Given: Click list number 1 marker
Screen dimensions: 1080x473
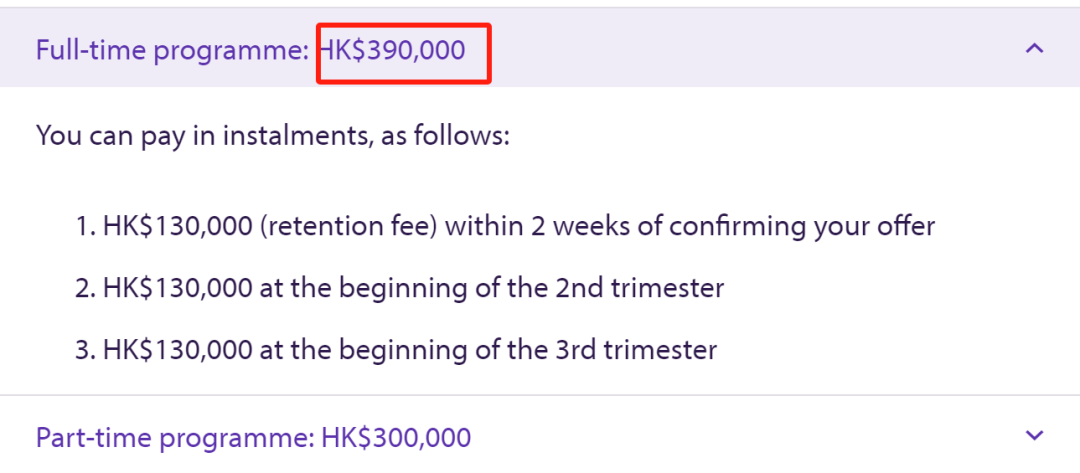Looking at the screenshot, I should pyautogui.click(x=85, y=226).
